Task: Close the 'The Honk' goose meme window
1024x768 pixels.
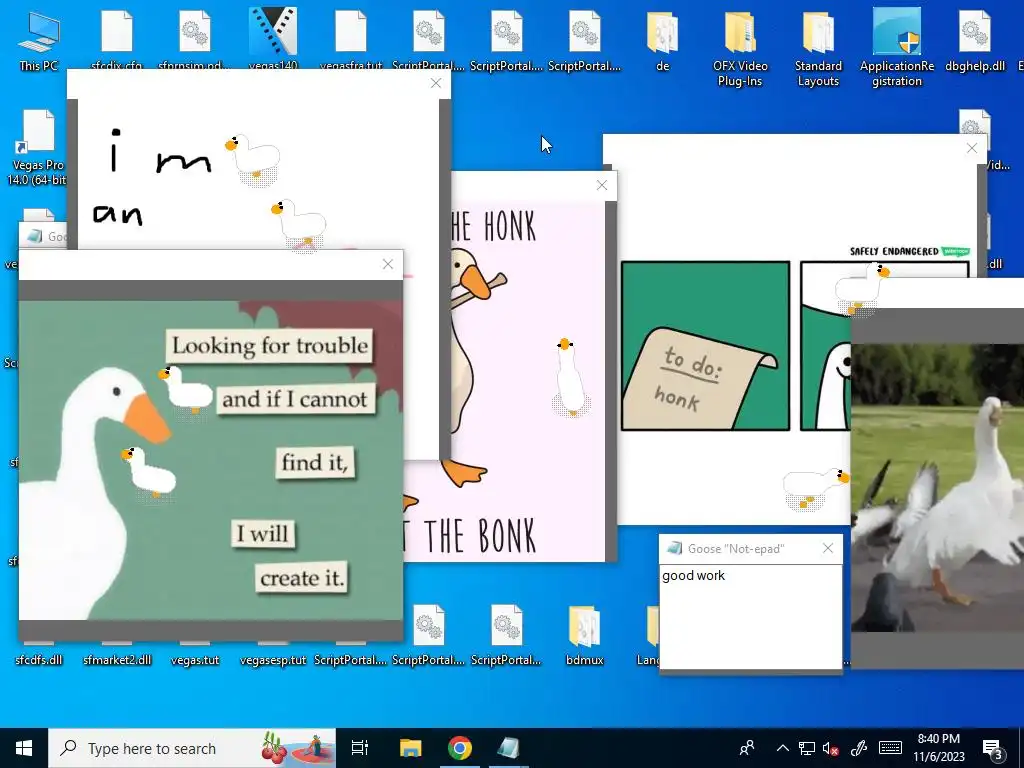Action: [601, 185]
